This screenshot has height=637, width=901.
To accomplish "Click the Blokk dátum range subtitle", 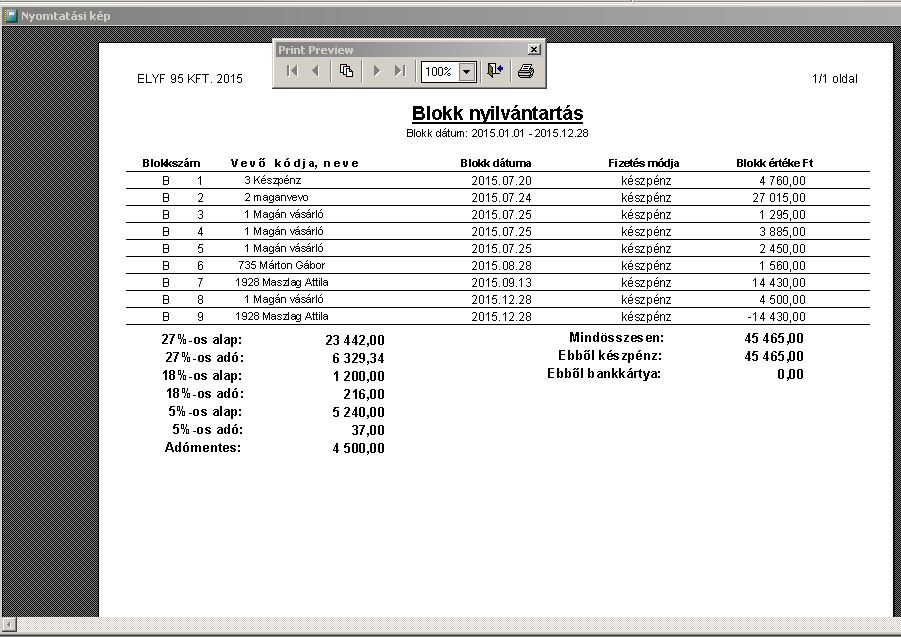I will coord(497,133).
